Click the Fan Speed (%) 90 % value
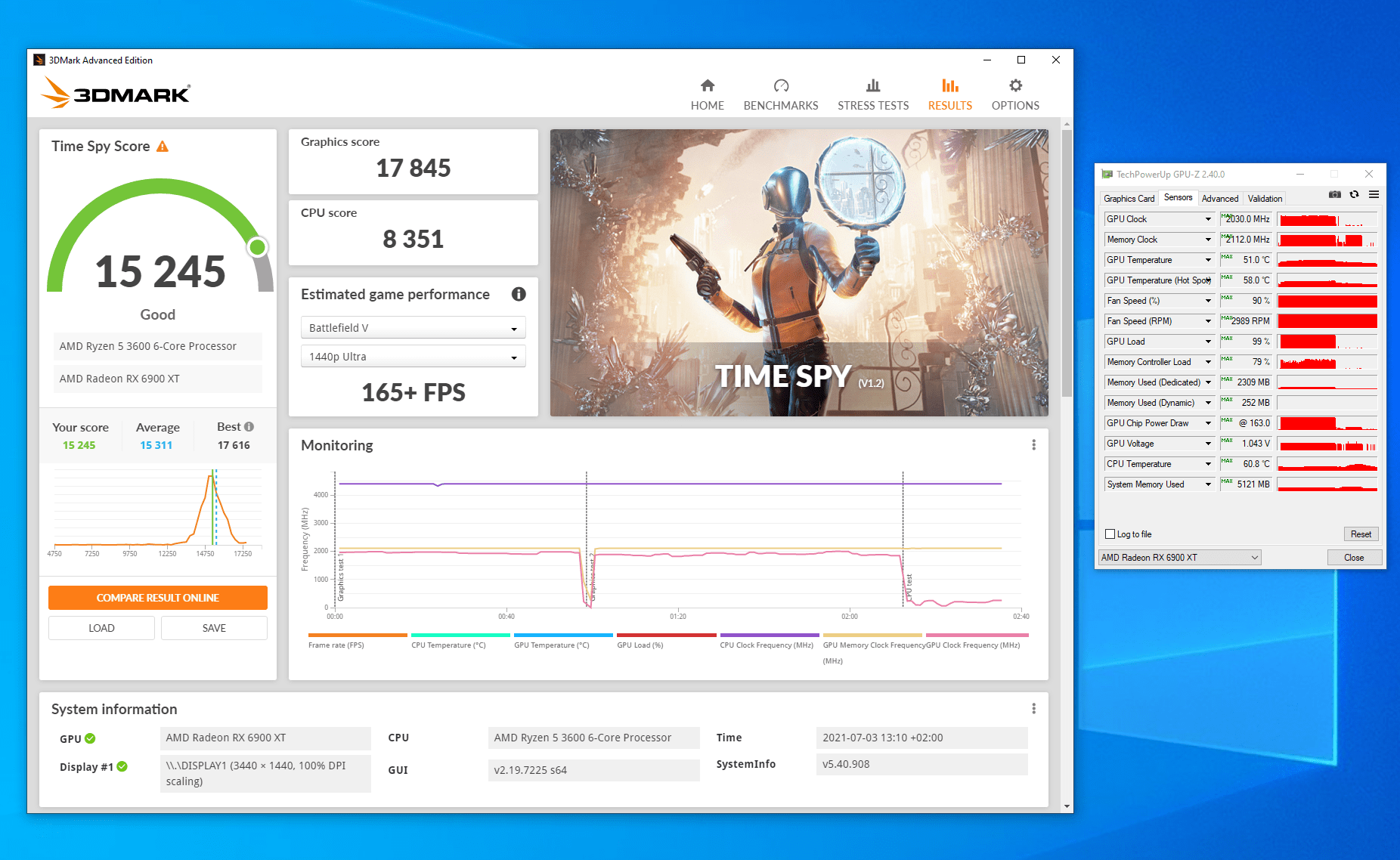Screen dimensions: 1400x860 tap(1246, 301)
